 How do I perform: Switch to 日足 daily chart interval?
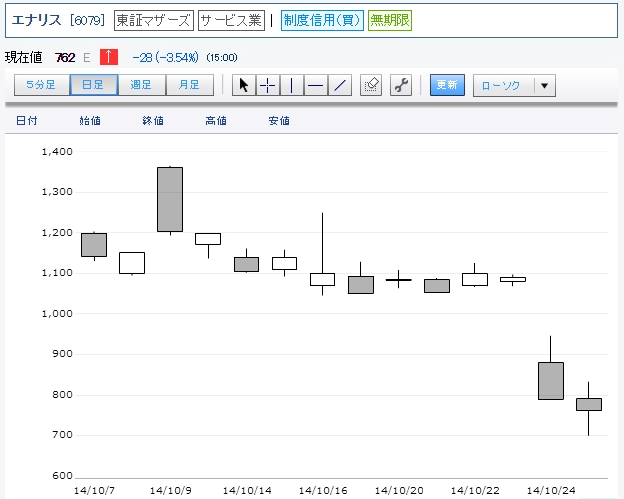coord(93,85)
